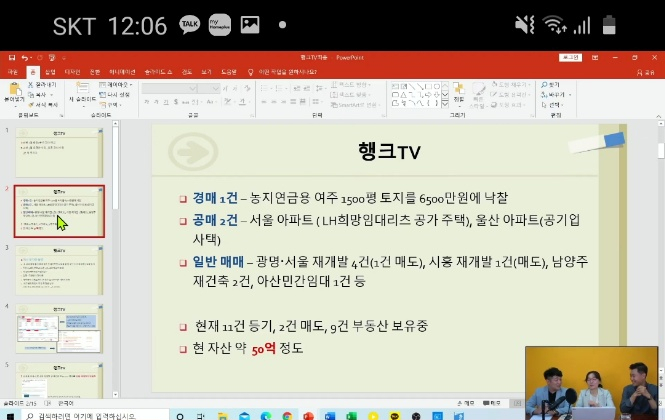
Task: Switch to the Slide Show (슬라이드 쇼) tab
Action: (x=158, y=72)
